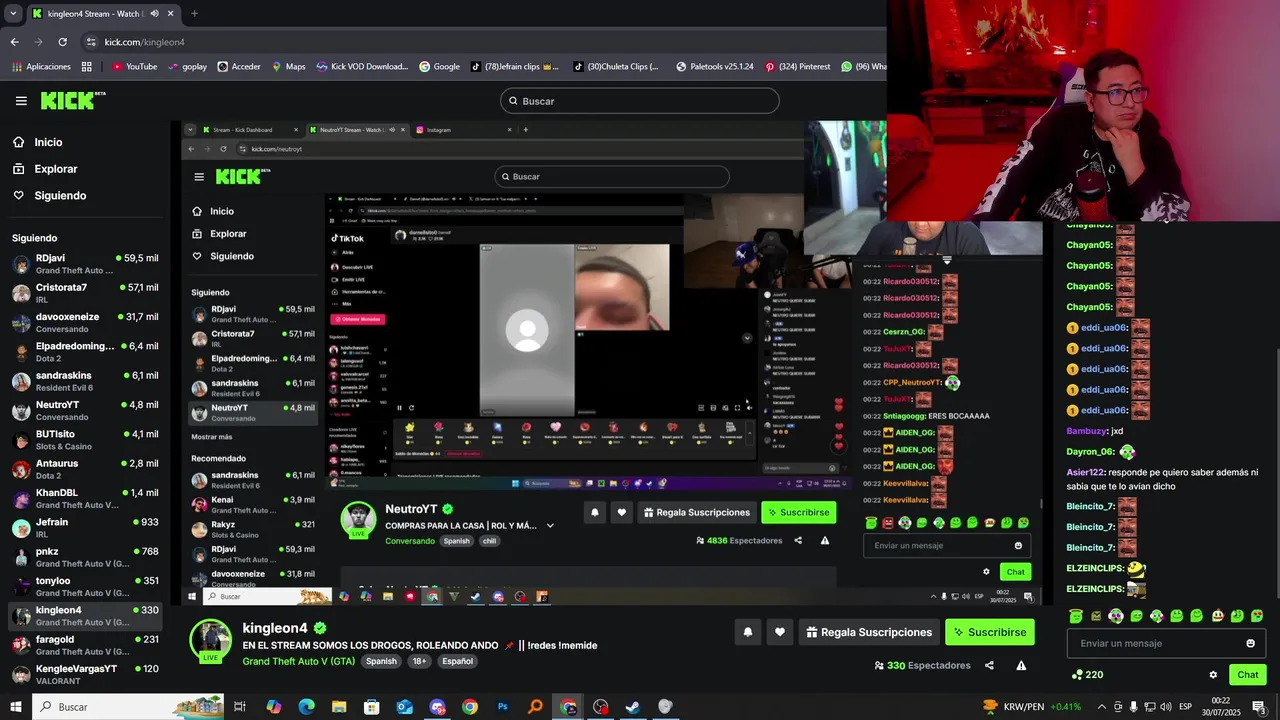Mute the kingleon4 Stream tab audio
This screenshot has width=1280, height=720.
[x=155, y=14]
